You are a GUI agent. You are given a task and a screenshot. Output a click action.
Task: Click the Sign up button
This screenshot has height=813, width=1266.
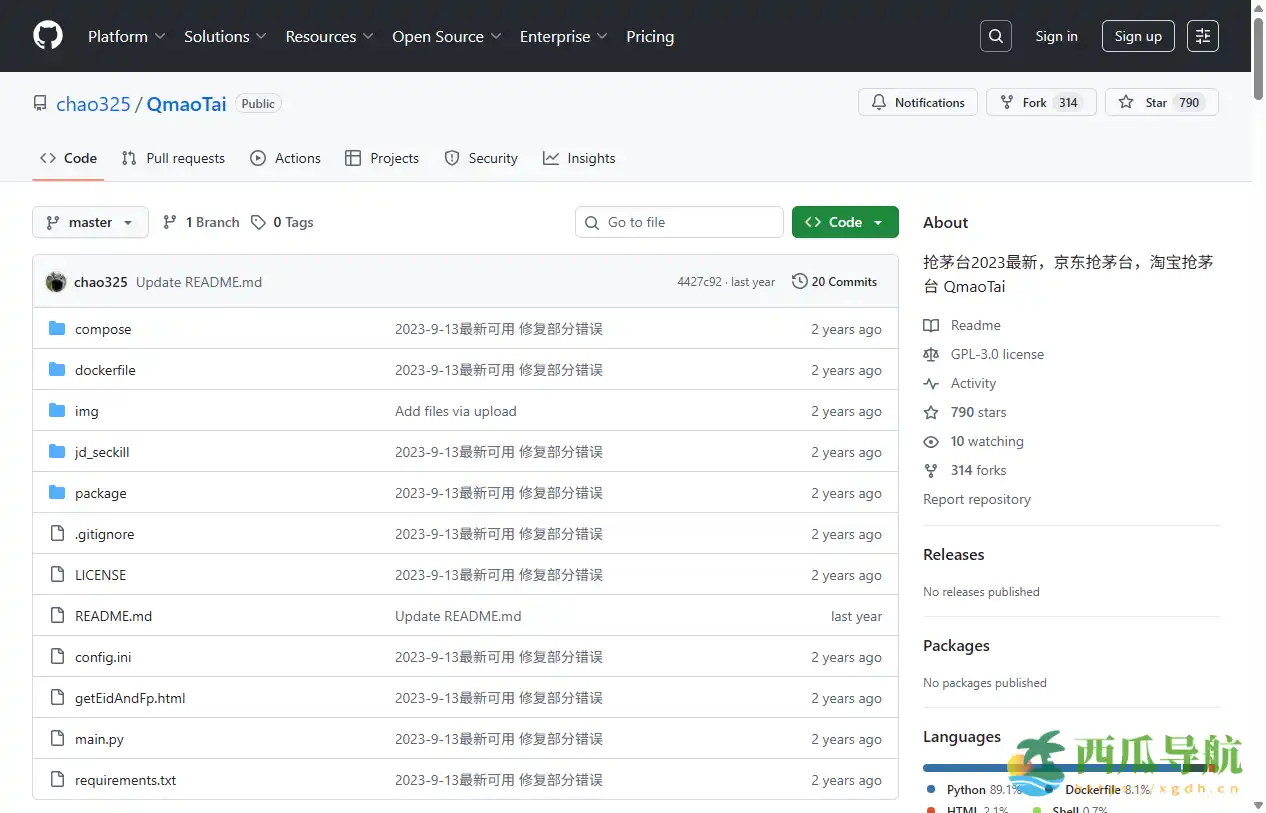point(1138,36)
